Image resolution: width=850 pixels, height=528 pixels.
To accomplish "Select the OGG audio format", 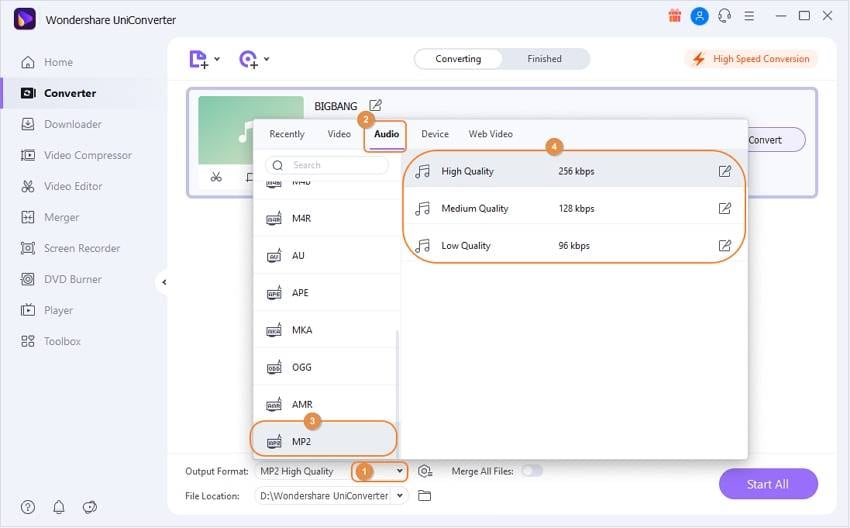I will (x=326, y=368).
